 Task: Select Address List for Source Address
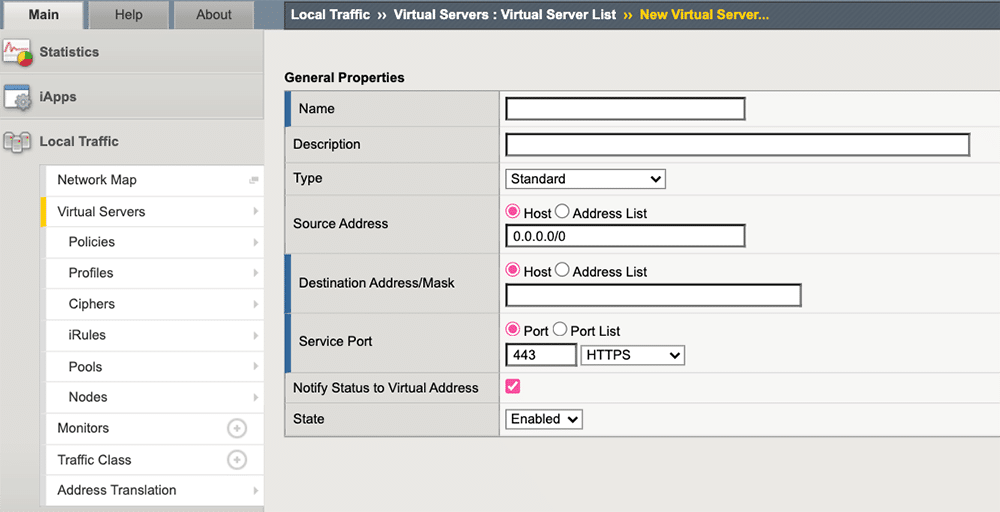coord(562,212)
